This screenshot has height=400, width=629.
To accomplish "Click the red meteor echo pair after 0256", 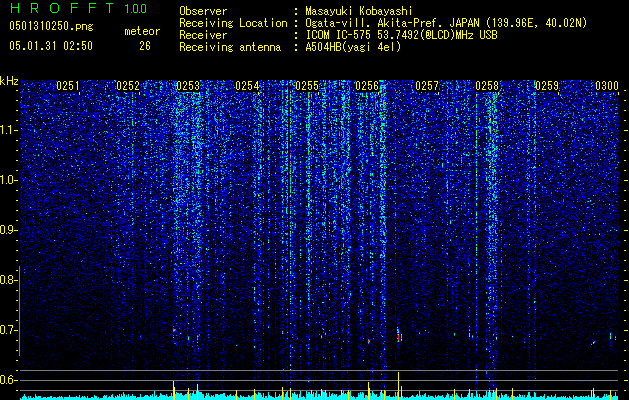I will click(400, 338).
